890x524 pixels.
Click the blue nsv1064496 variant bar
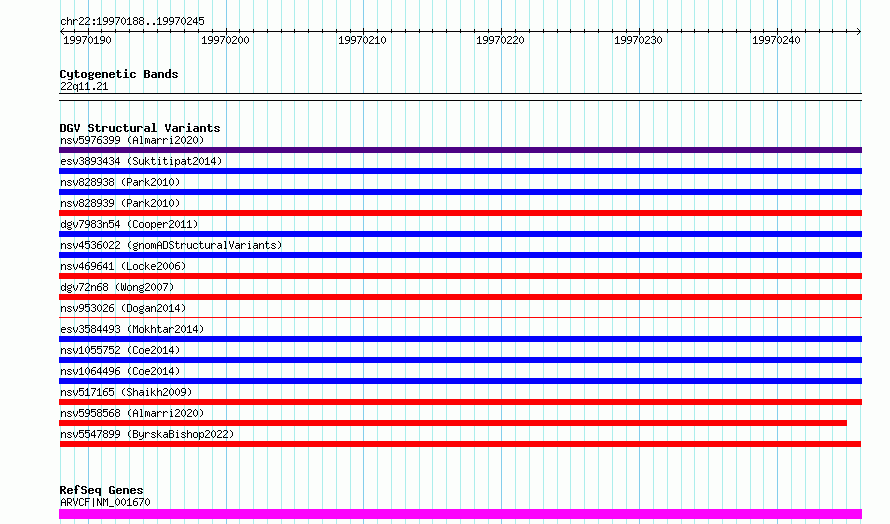tap(460, 381)
